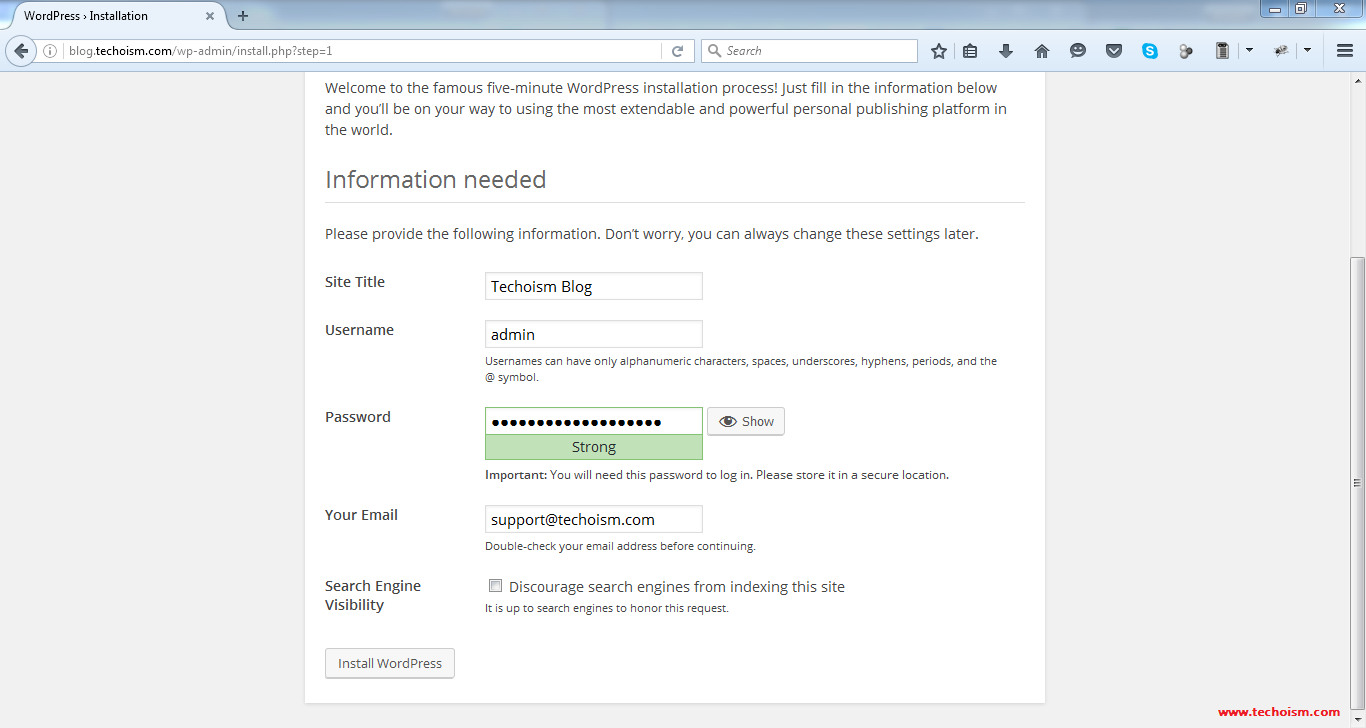Show bookmarks list icon
This screenshot has width=1366, height=728.
pyautogui.click(x=970, y=51)
